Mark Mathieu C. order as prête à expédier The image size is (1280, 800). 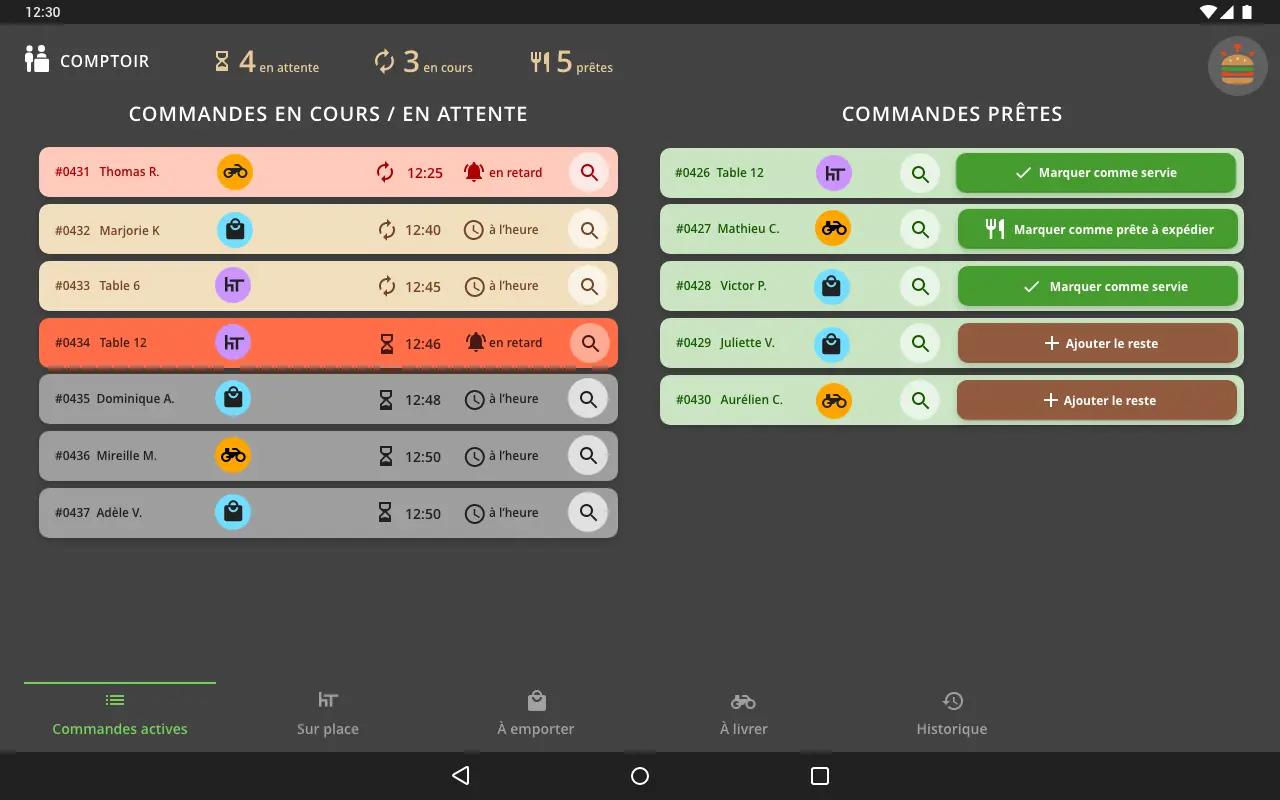[x=1098, y=229]
